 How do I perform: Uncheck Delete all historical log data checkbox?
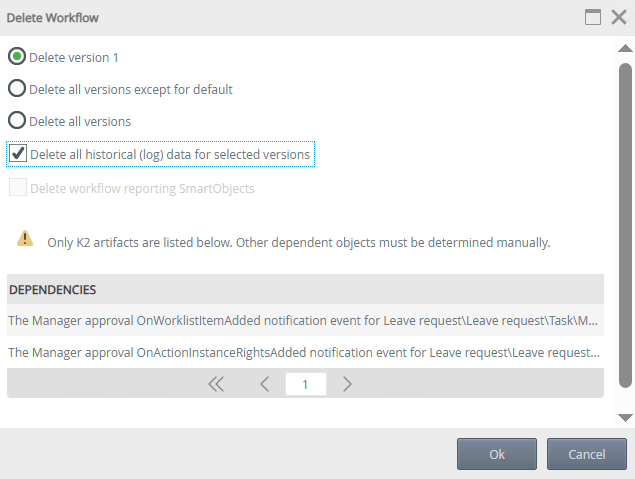click(18, 153)
